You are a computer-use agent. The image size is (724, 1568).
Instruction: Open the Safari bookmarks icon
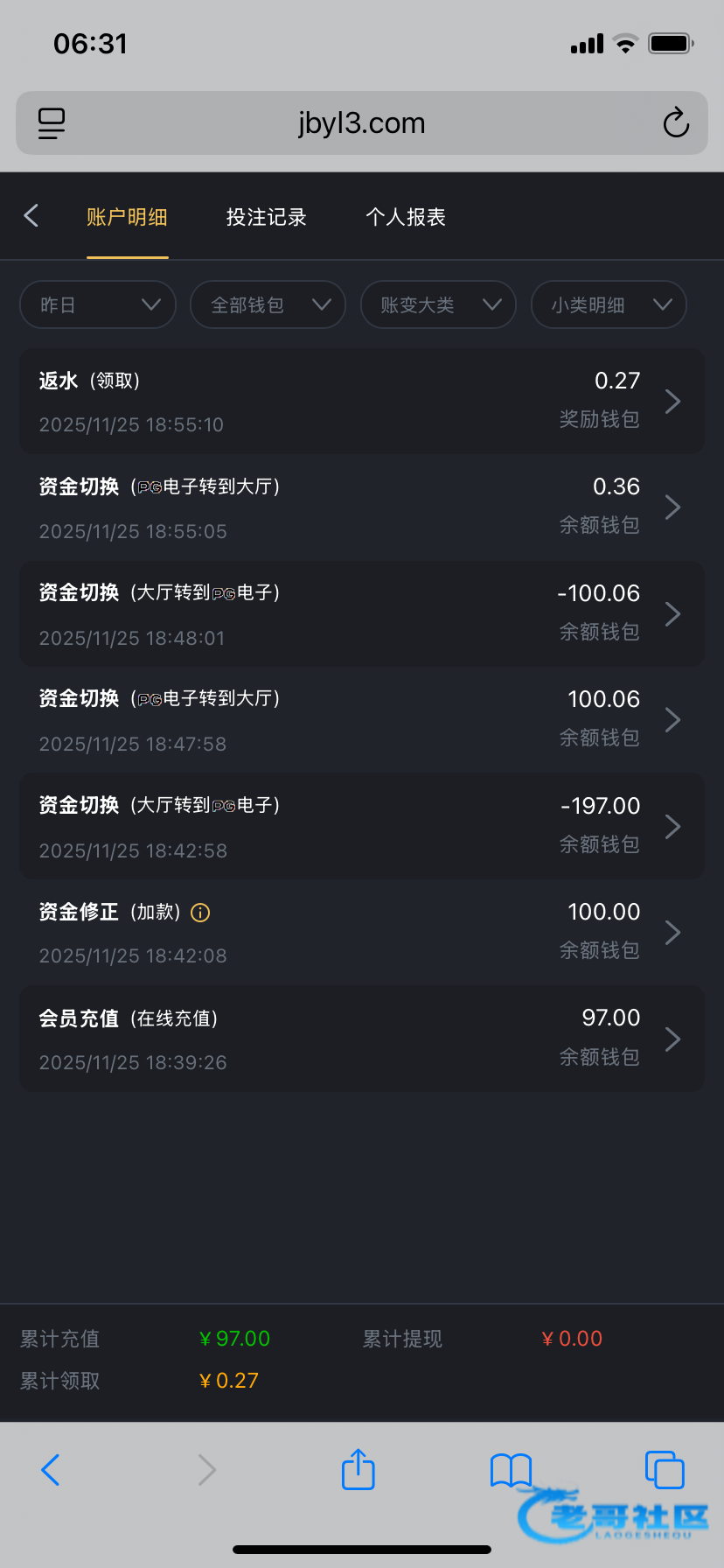[x=511, y=1469]
